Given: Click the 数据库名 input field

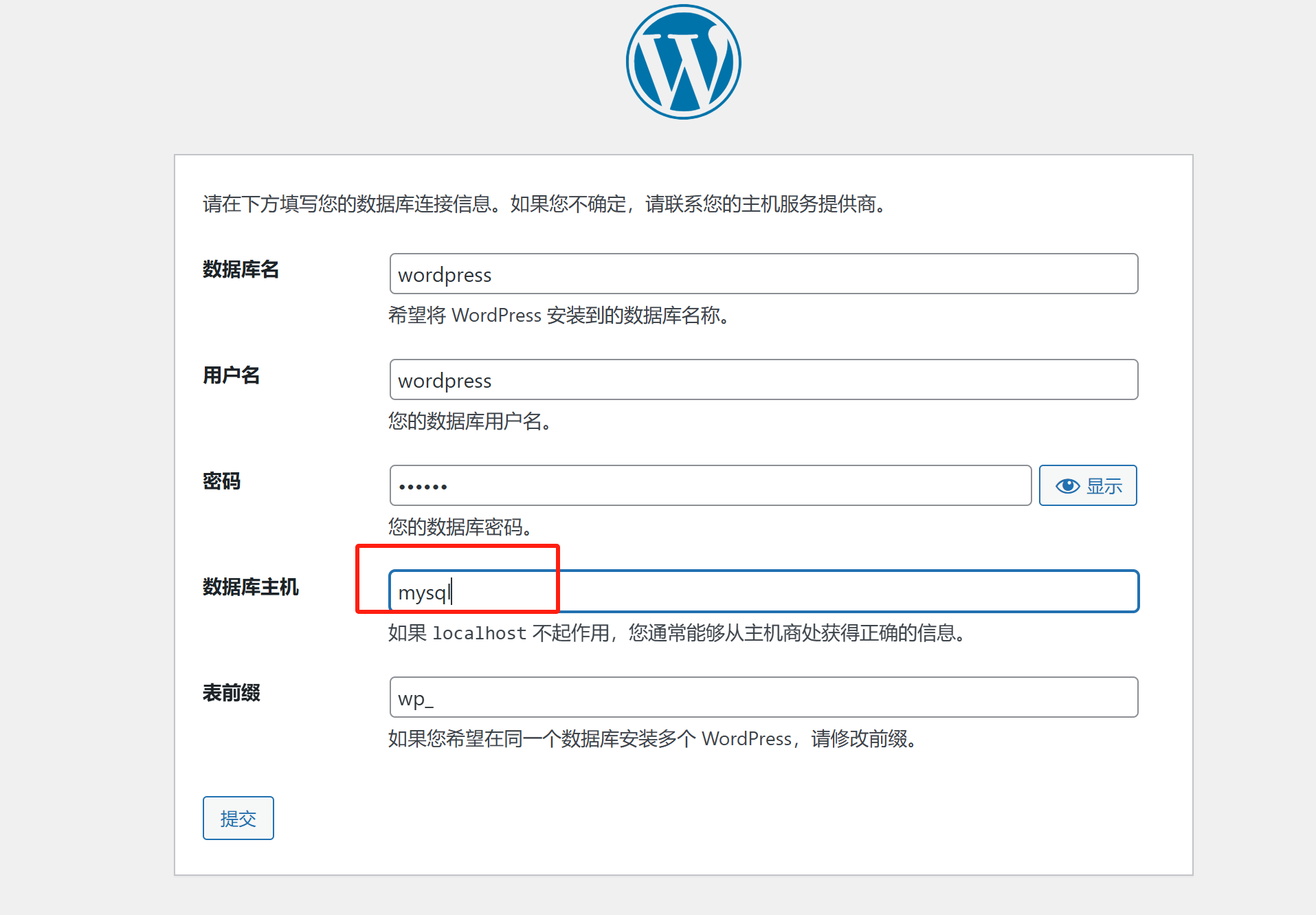Looking at the screenshot, I should coord(763,274).
